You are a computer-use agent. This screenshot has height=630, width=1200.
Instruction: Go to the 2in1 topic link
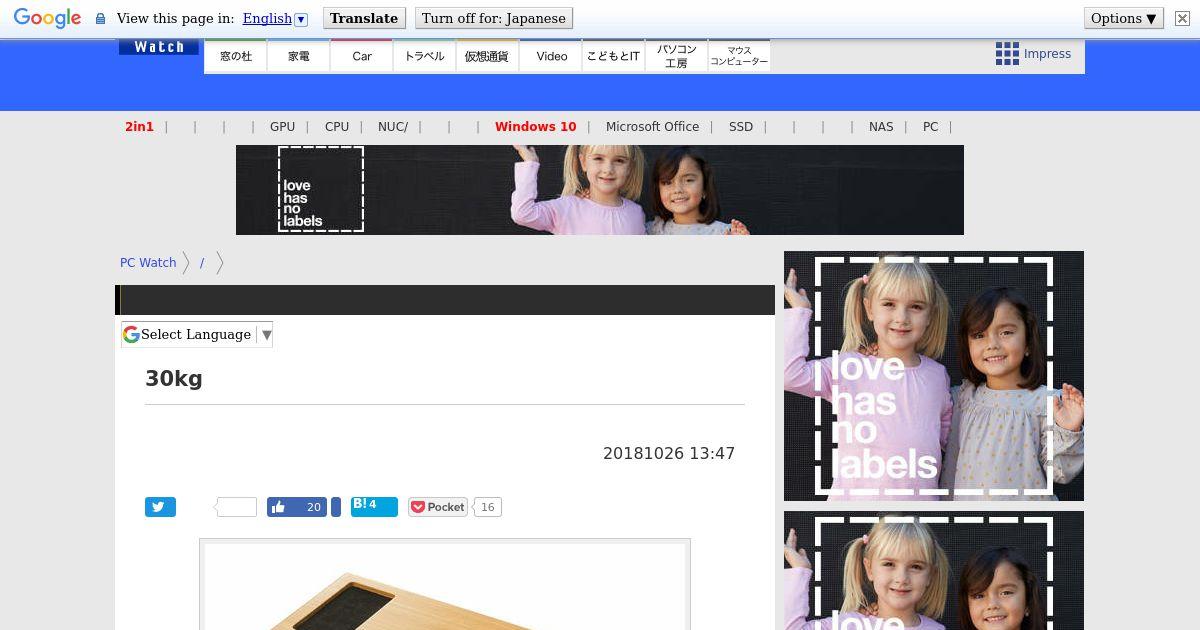pos(139,127)
